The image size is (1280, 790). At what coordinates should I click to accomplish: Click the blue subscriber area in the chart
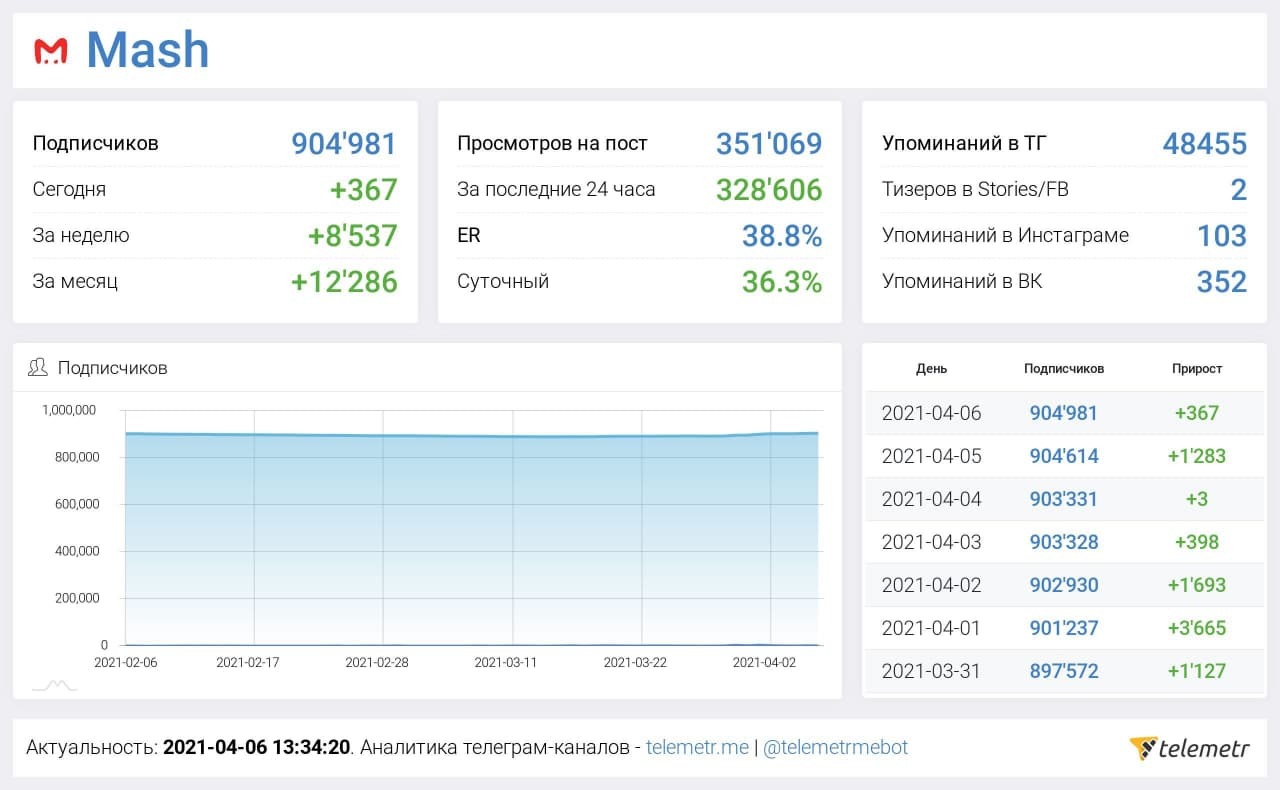(474, 540)
